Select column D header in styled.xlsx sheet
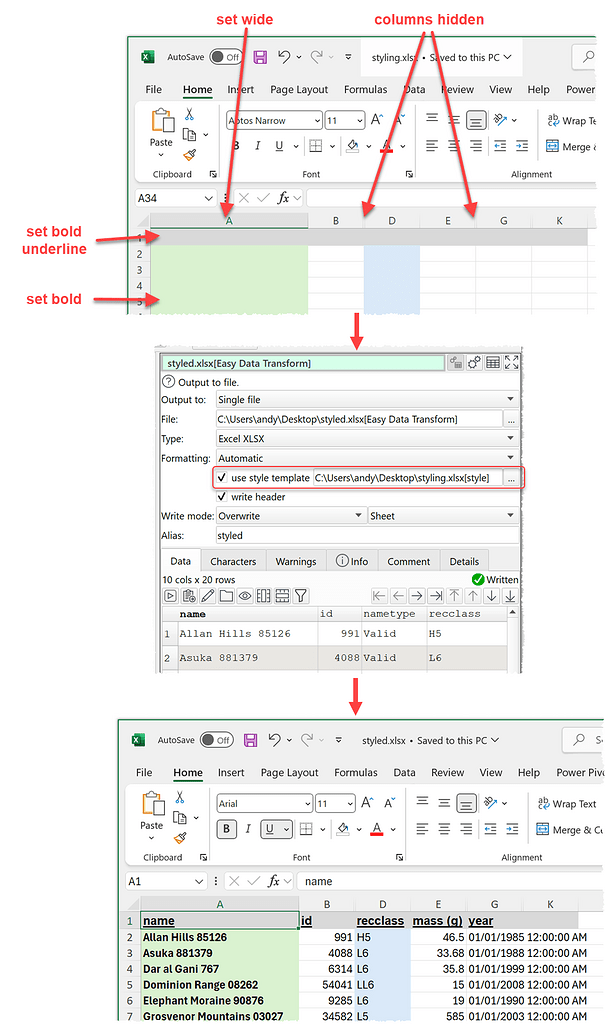Viewport: 605px width, 1024px height. (383, 904)
